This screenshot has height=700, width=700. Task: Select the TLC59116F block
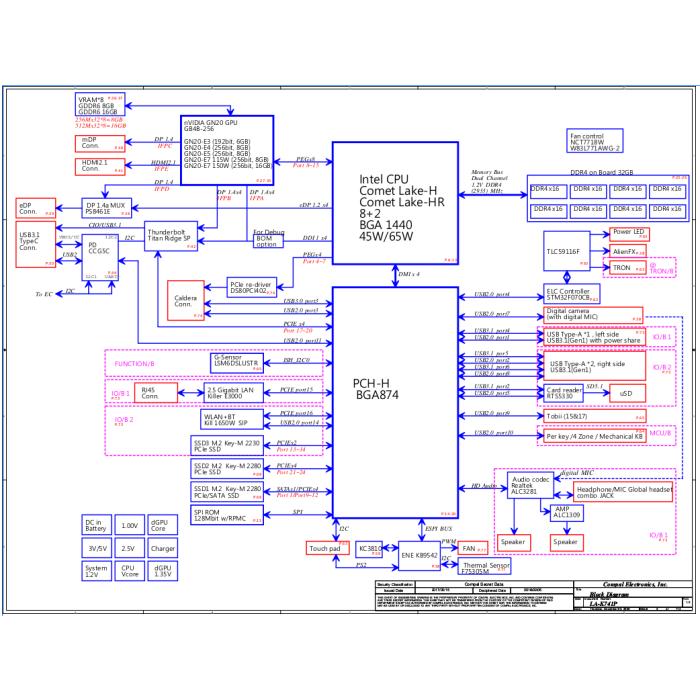[x=567, y=251]
